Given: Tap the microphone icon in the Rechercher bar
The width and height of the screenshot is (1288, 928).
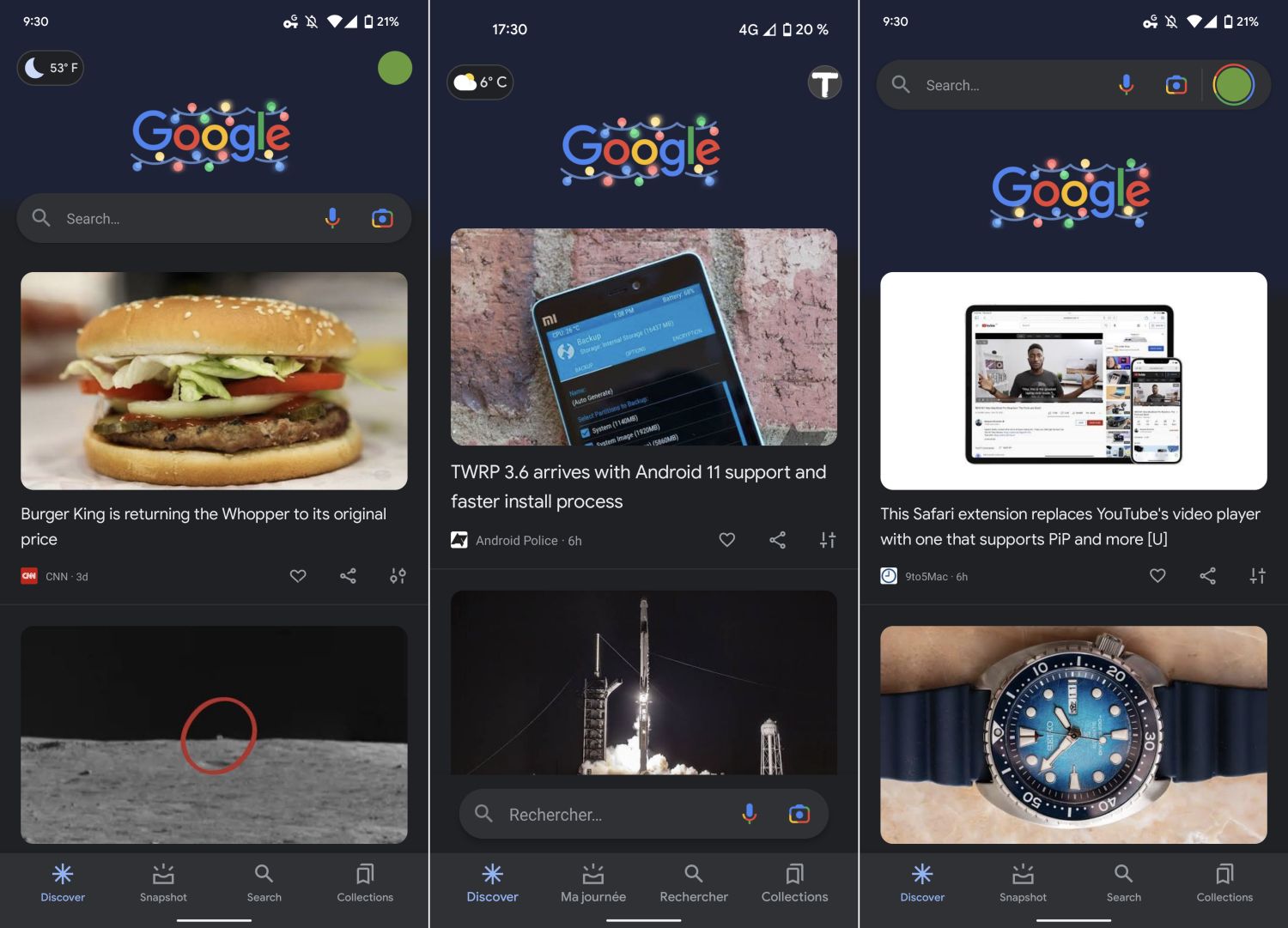Looking at the screenshot, I should pos(749,814).
